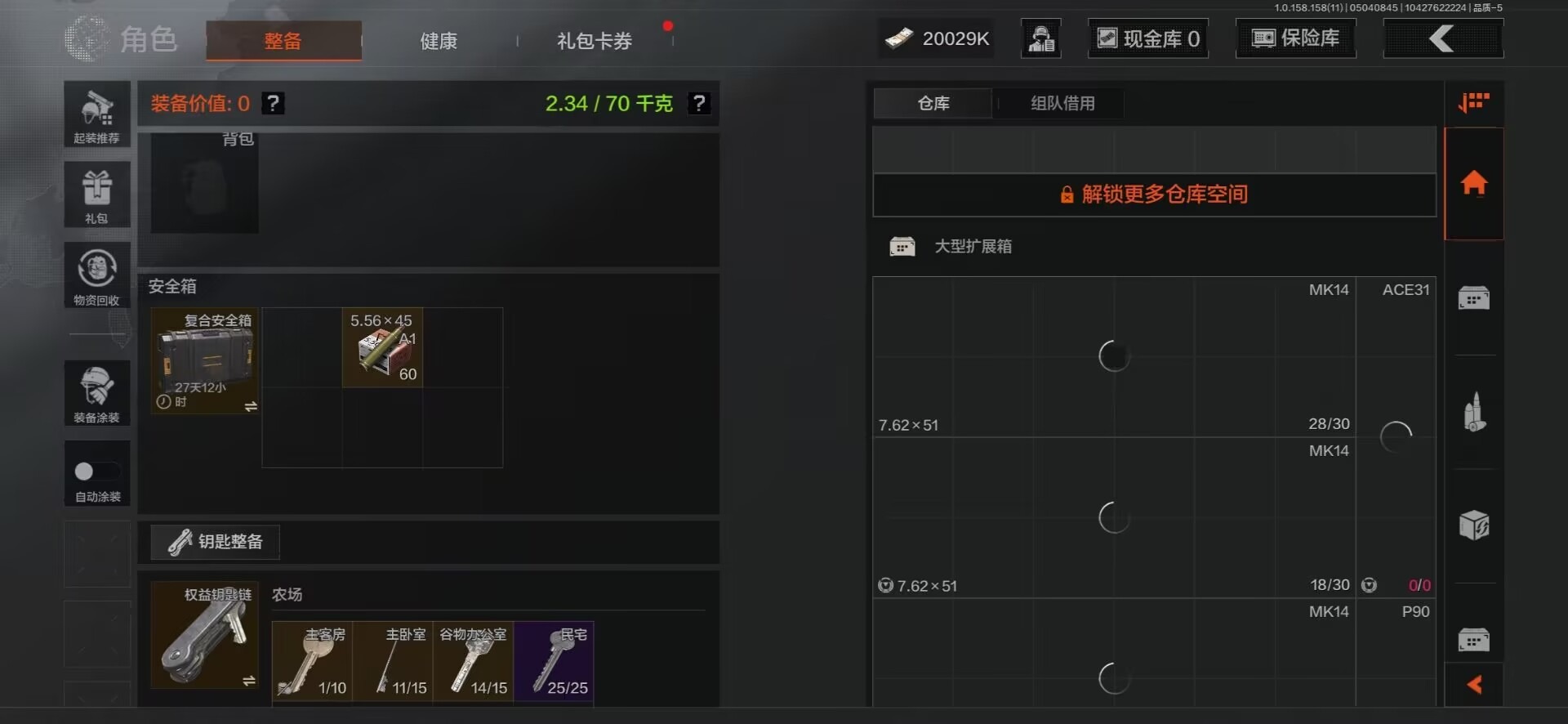Collapse the 大型扩展箱 section header

tap(1154, 246)
